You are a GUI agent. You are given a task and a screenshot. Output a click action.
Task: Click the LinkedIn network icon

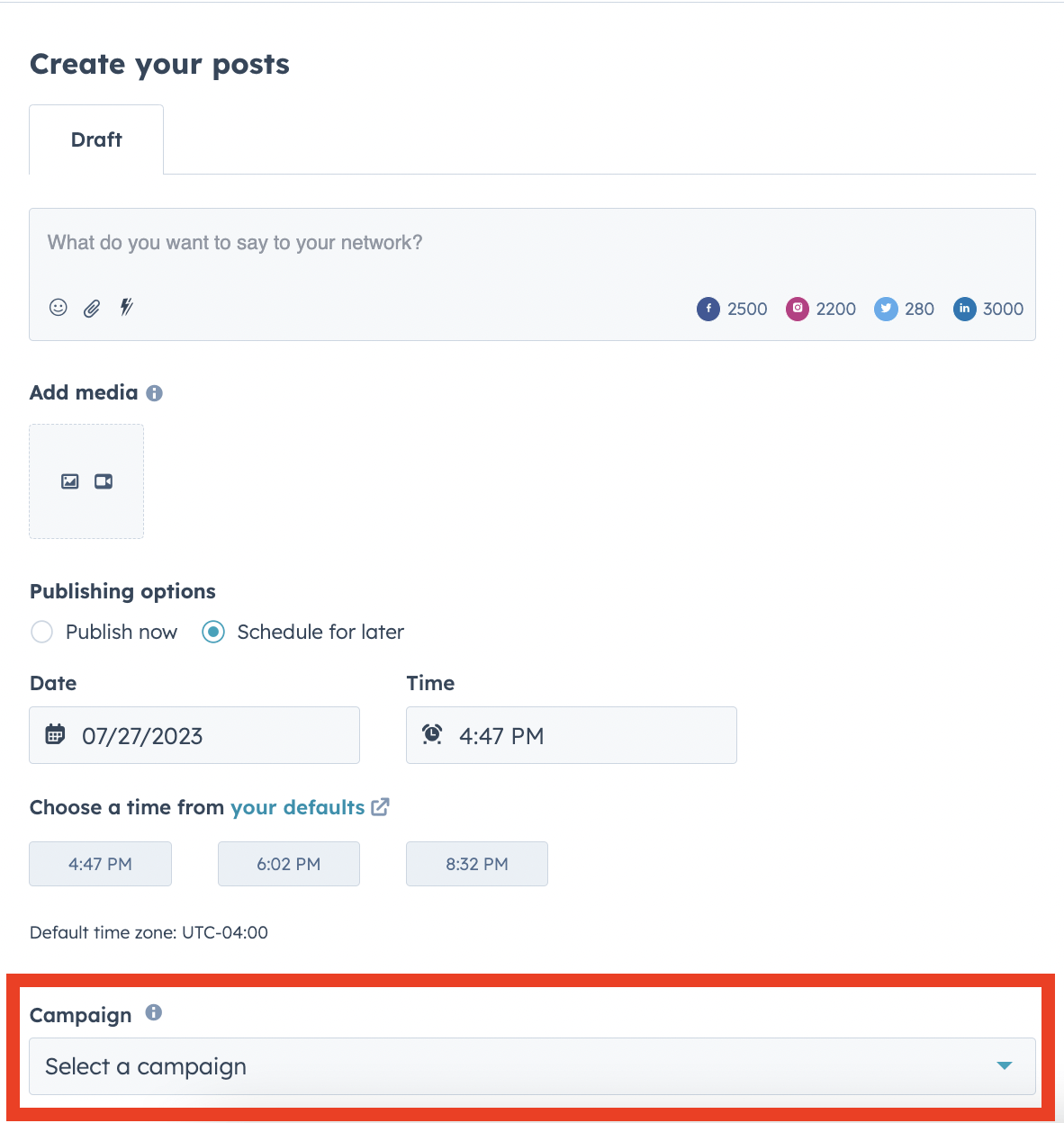click(x=964, y=309)
